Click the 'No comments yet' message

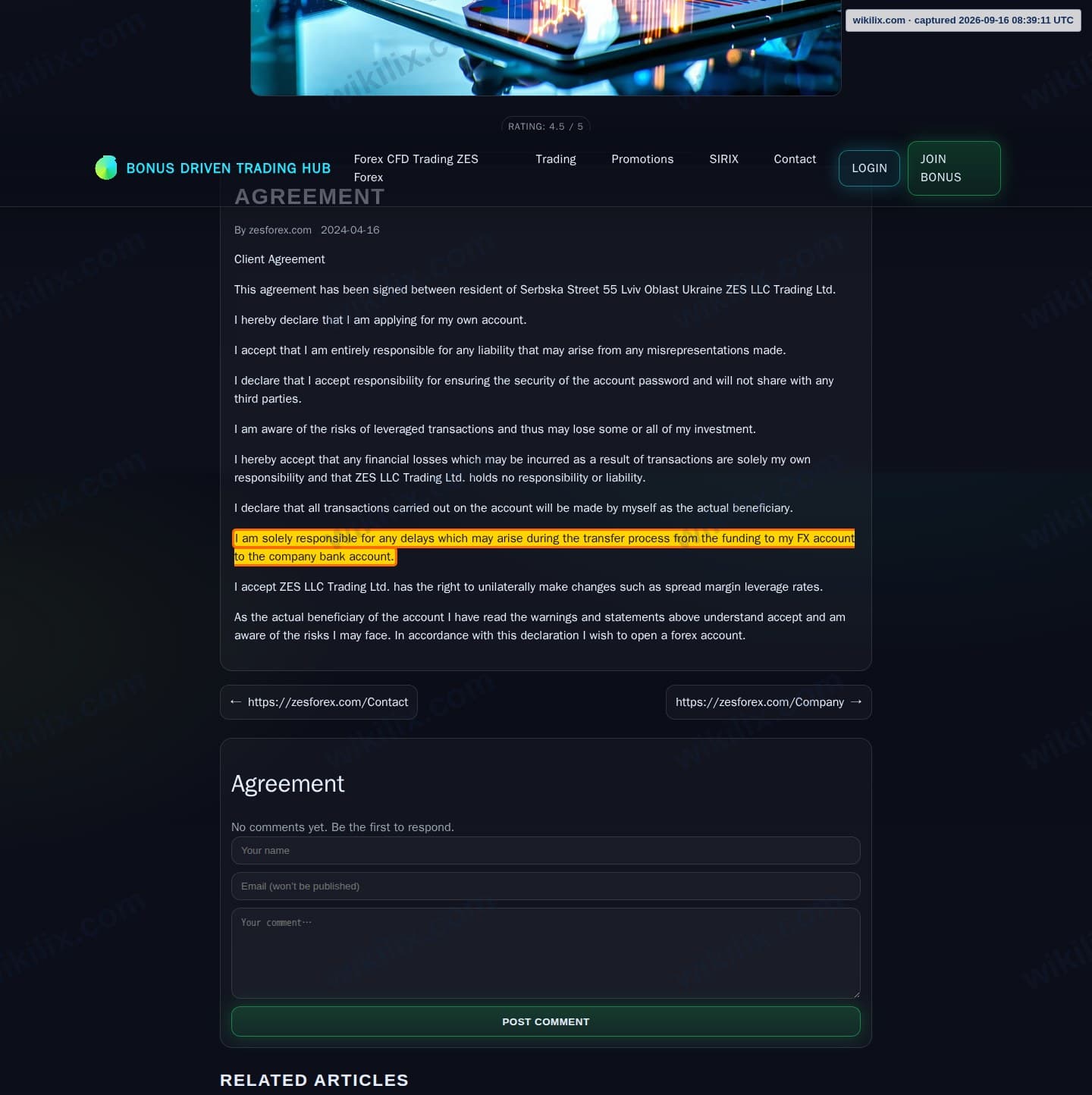pyautogui.click(x=343, y=827)
